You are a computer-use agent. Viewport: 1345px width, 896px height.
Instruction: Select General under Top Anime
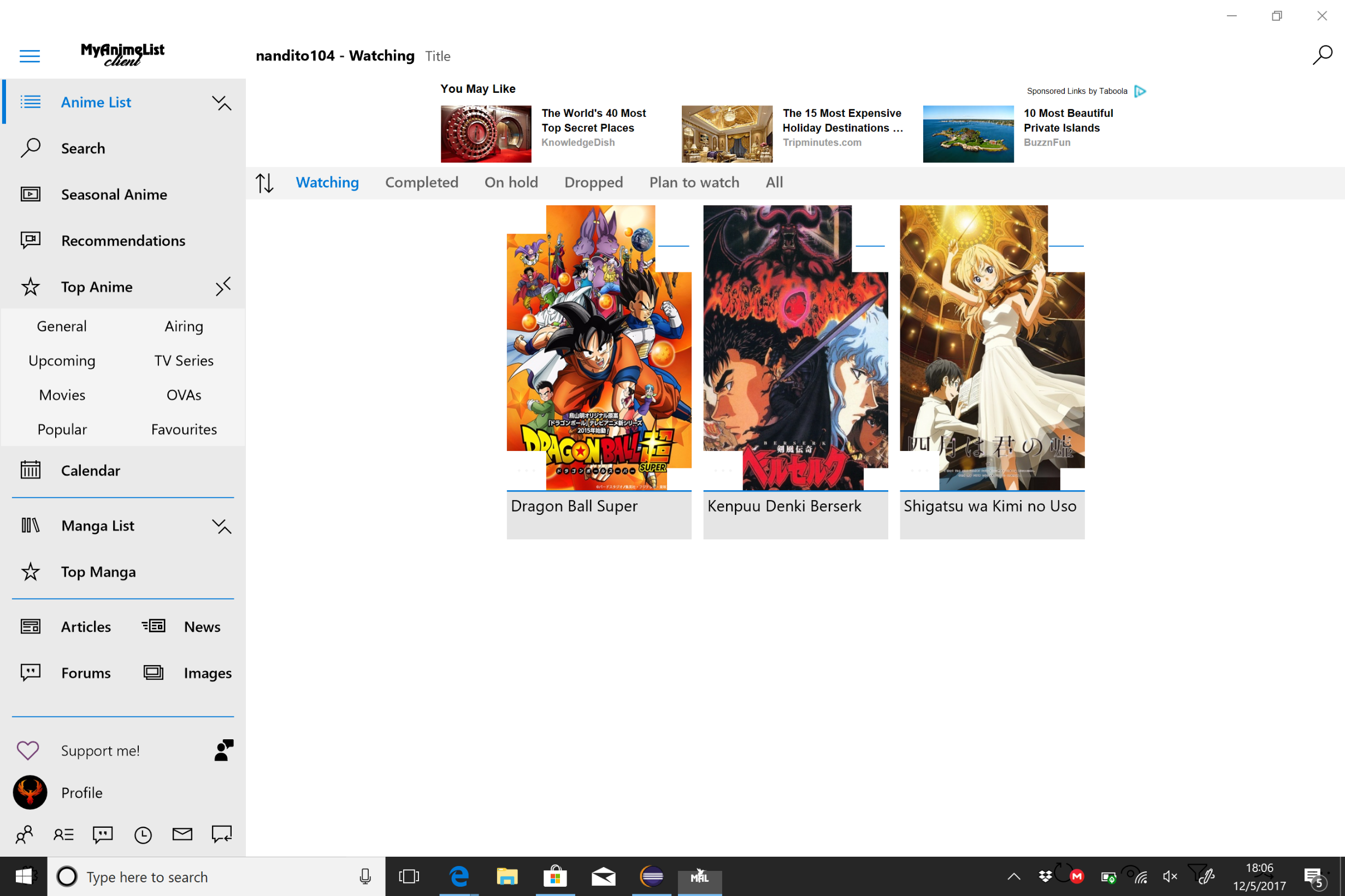pyautogui.click(x=62, y=327)
